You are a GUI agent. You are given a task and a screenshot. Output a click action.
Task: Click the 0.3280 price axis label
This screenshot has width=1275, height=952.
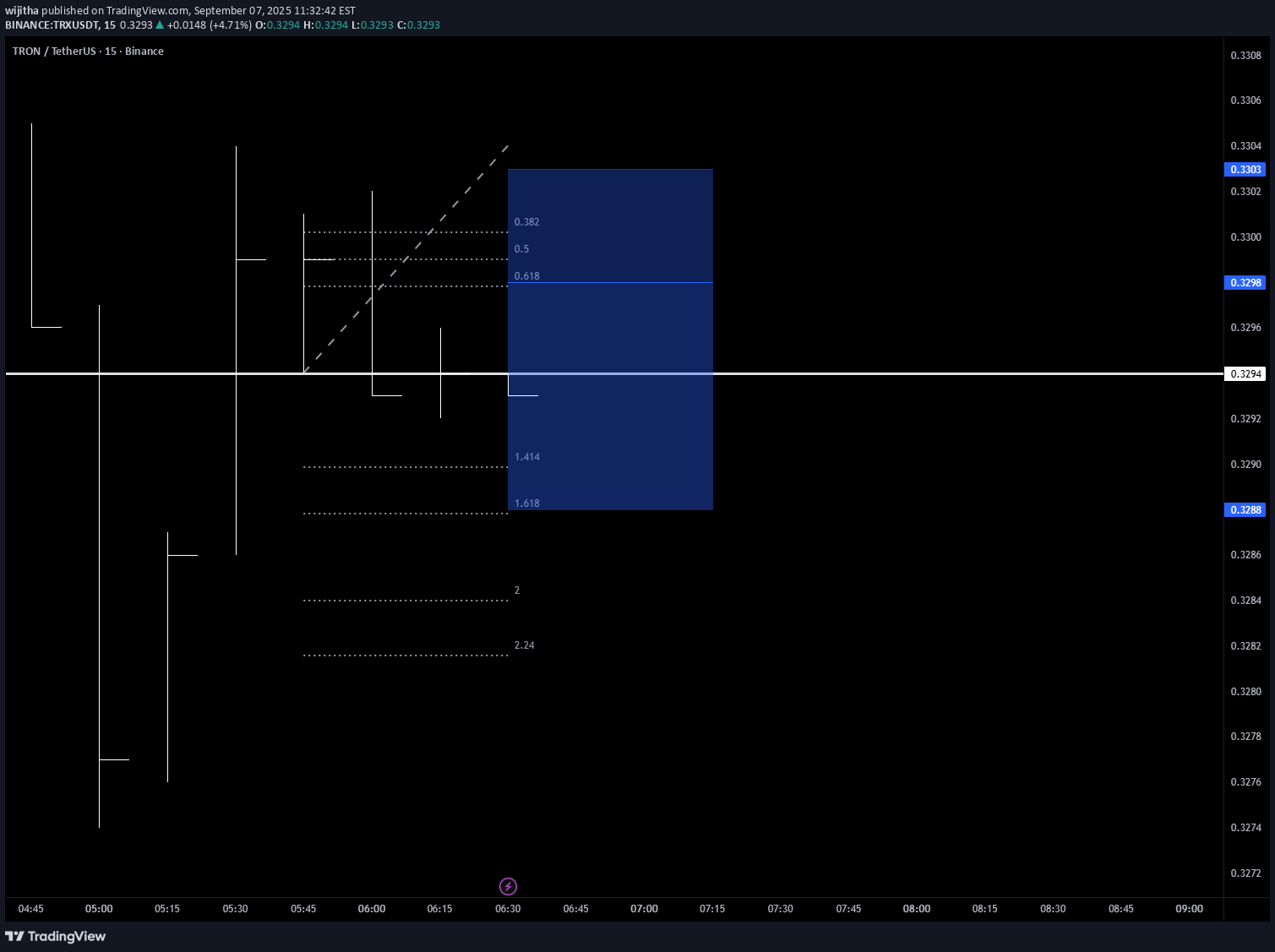(1245, 692)
